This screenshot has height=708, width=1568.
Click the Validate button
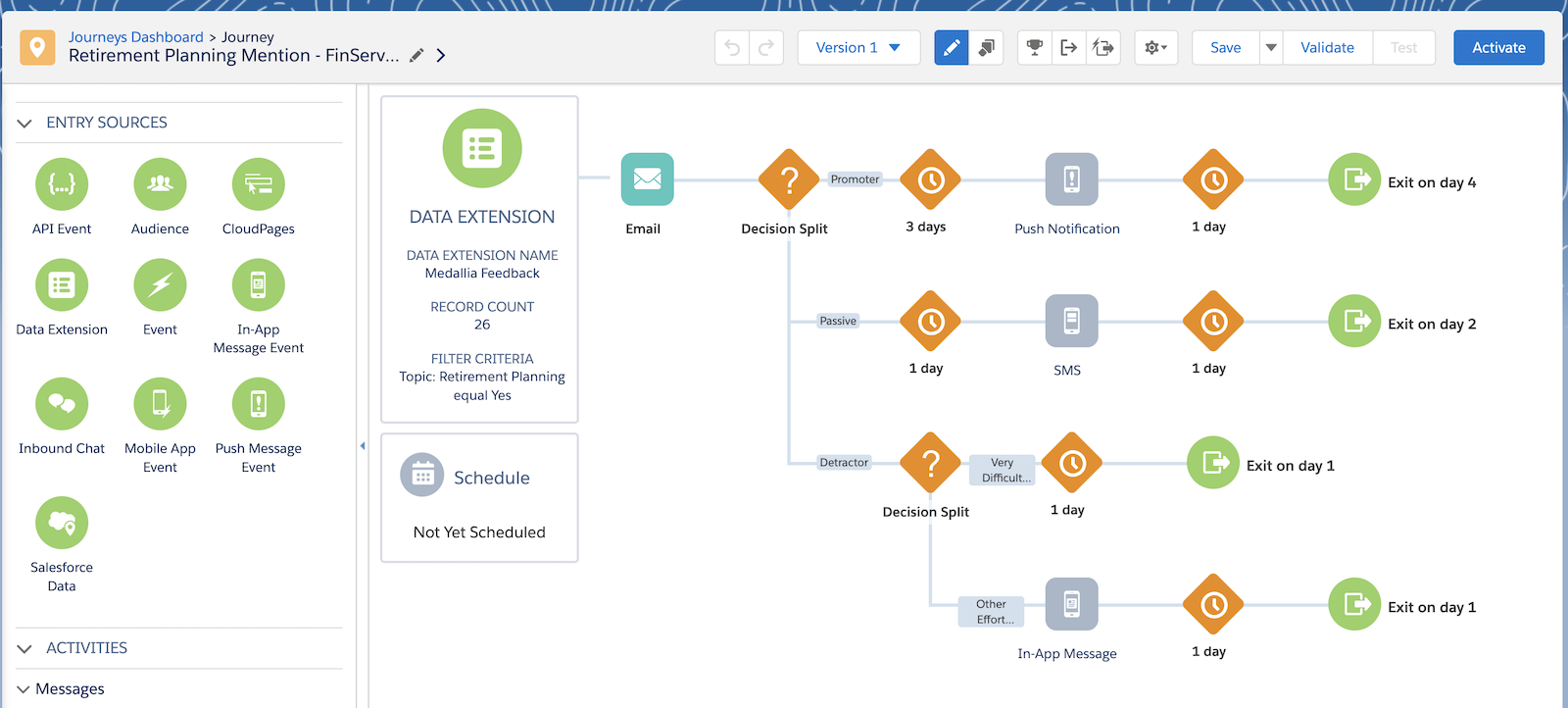(x=1327, y=47)
